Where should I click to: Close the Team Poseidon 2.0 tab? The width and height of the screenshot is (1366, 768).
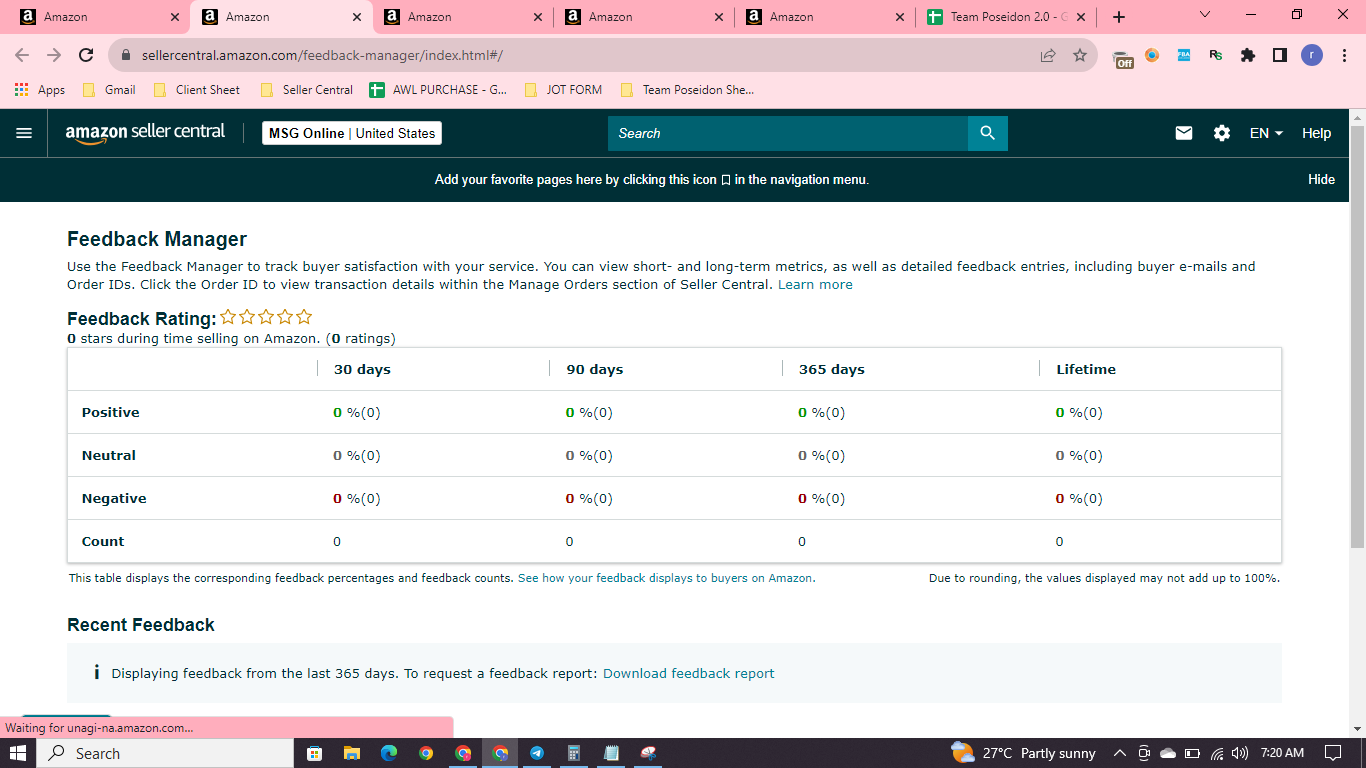(x=1080, y=17)
